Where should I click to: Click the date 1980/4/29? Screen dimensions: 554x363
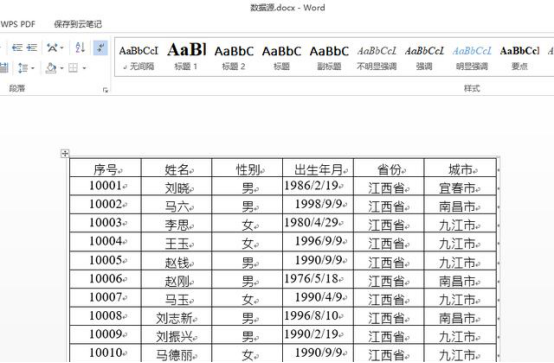pos(311,222)
